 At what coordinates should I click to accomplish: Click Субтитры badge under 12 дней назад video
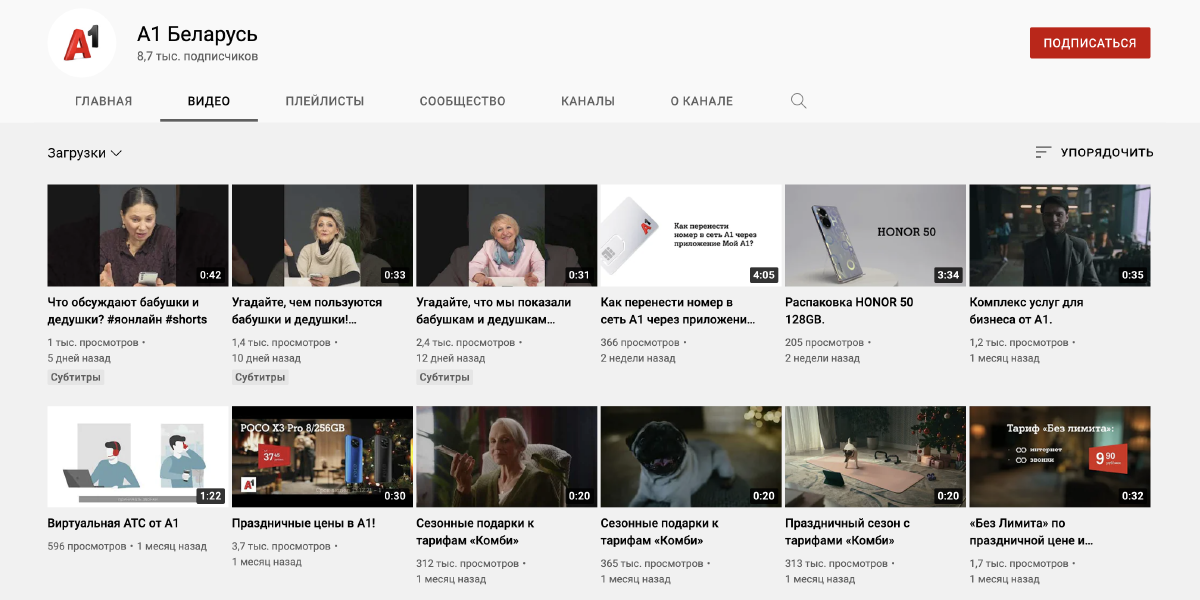coord(444,377)
